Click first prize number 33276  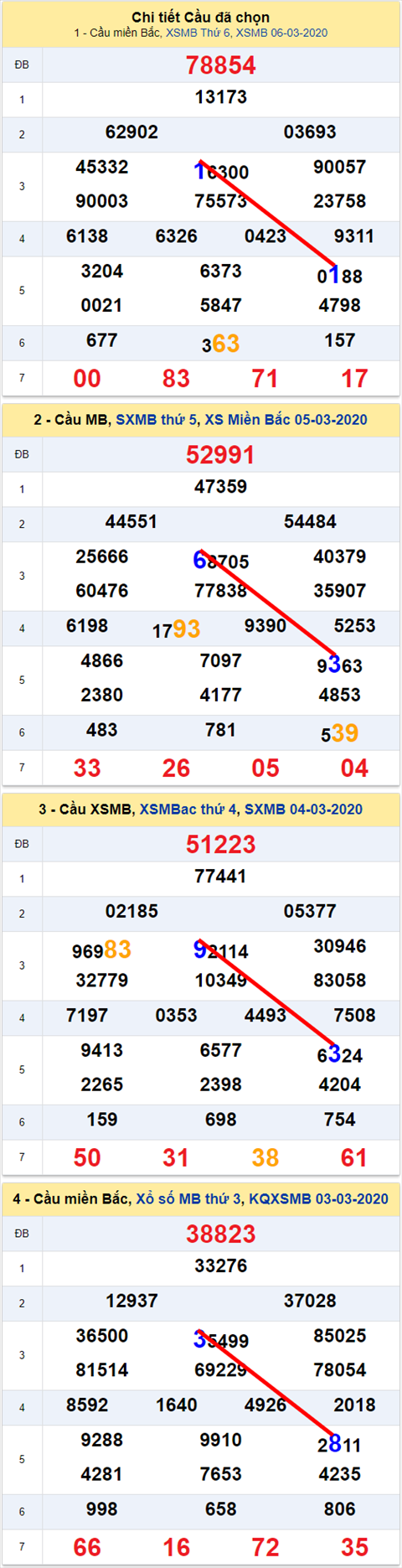tap(221, 1266)
